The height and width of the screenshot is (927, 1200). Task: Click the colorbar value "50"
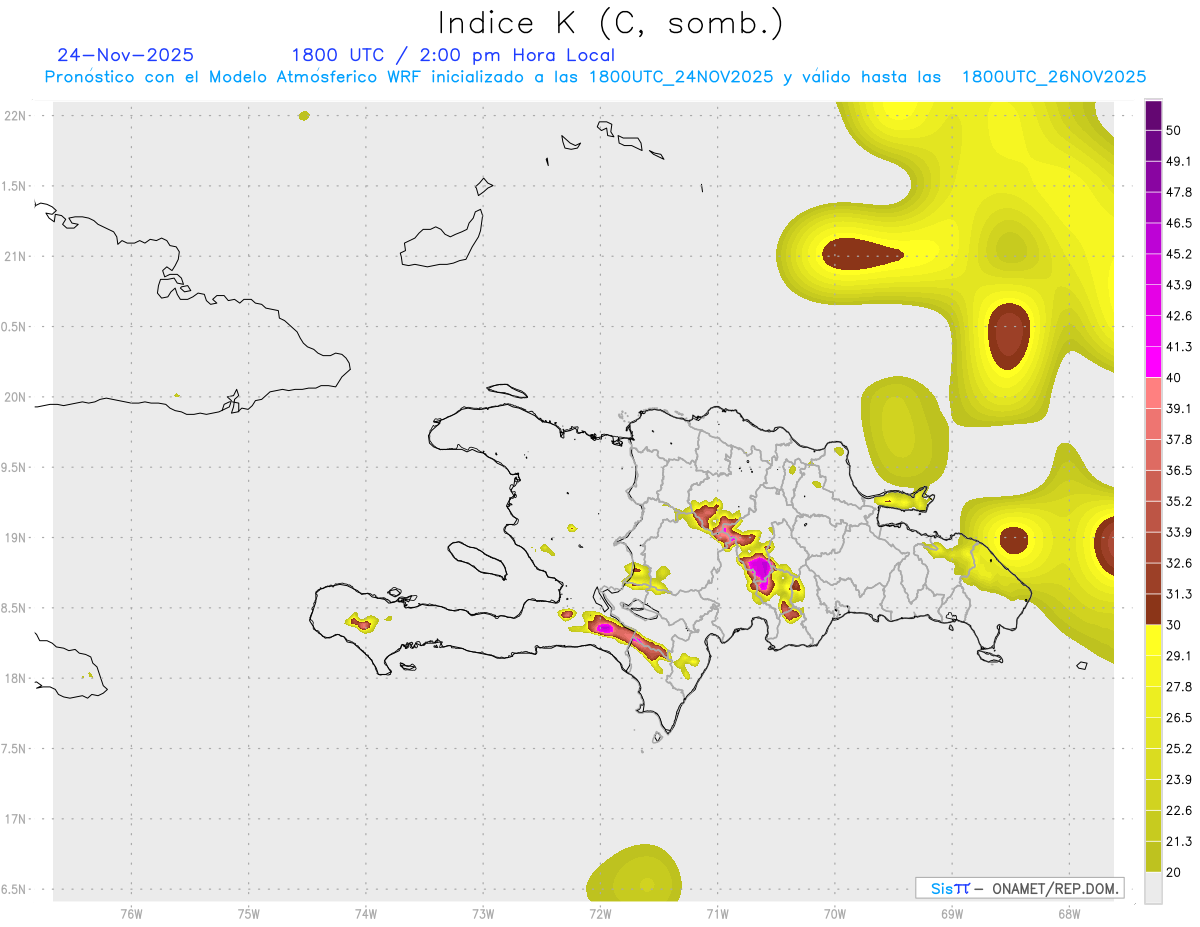tap(1174, 130)
